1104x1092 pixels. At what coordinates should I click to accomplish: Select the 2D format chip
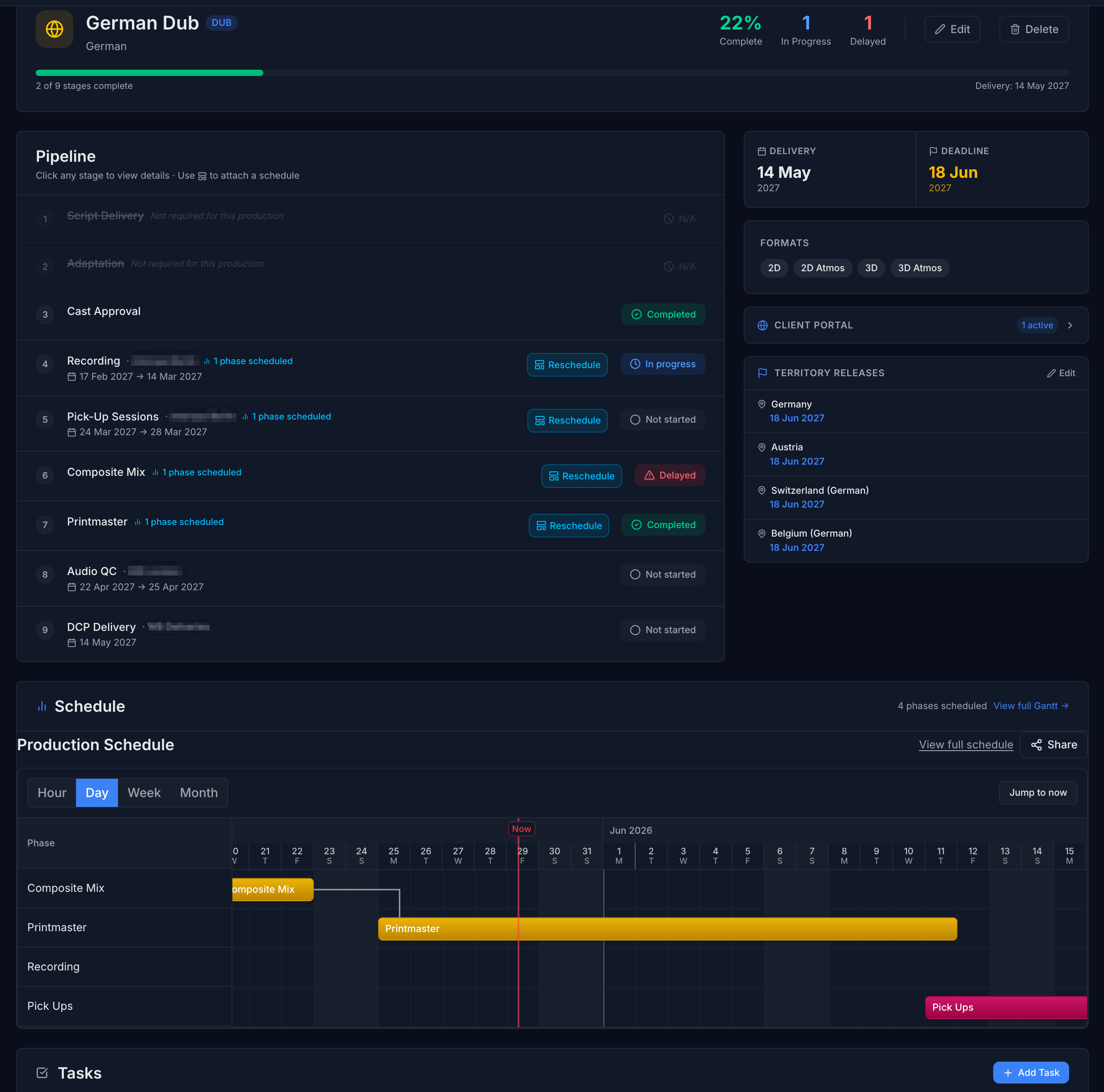pyautogui.click(x=774, y=268)
